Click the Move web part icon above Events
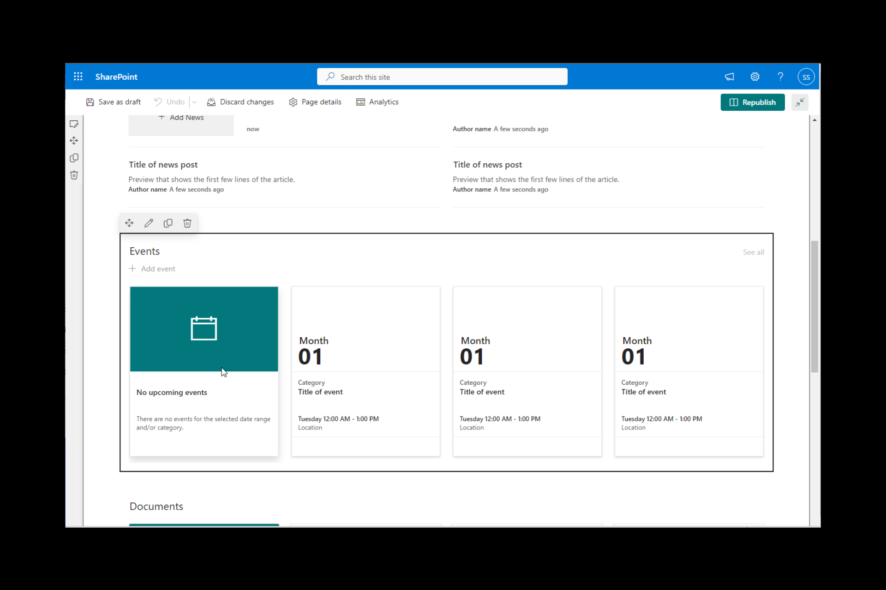The width and height of the screenshot is (886, 590). pyautogui.click(x=129, y=223)
